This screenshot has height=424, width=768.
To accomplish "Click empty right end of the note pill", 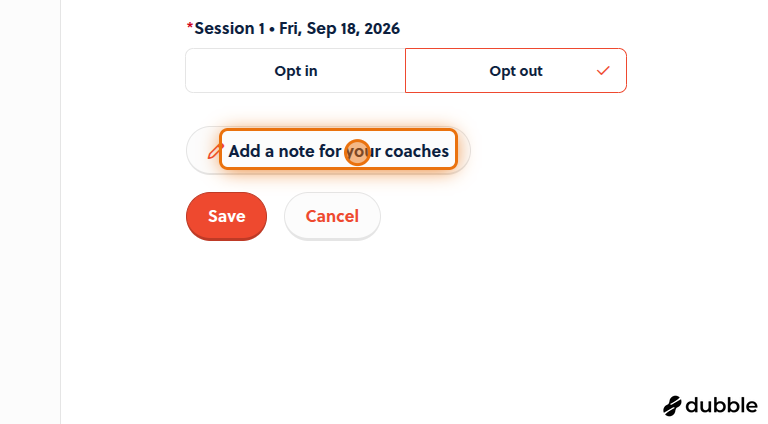I will click(x=463, y=150).
